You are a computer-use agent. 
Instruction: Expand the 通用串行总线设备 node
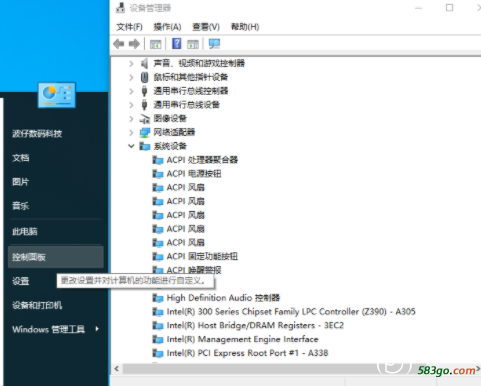131,105
